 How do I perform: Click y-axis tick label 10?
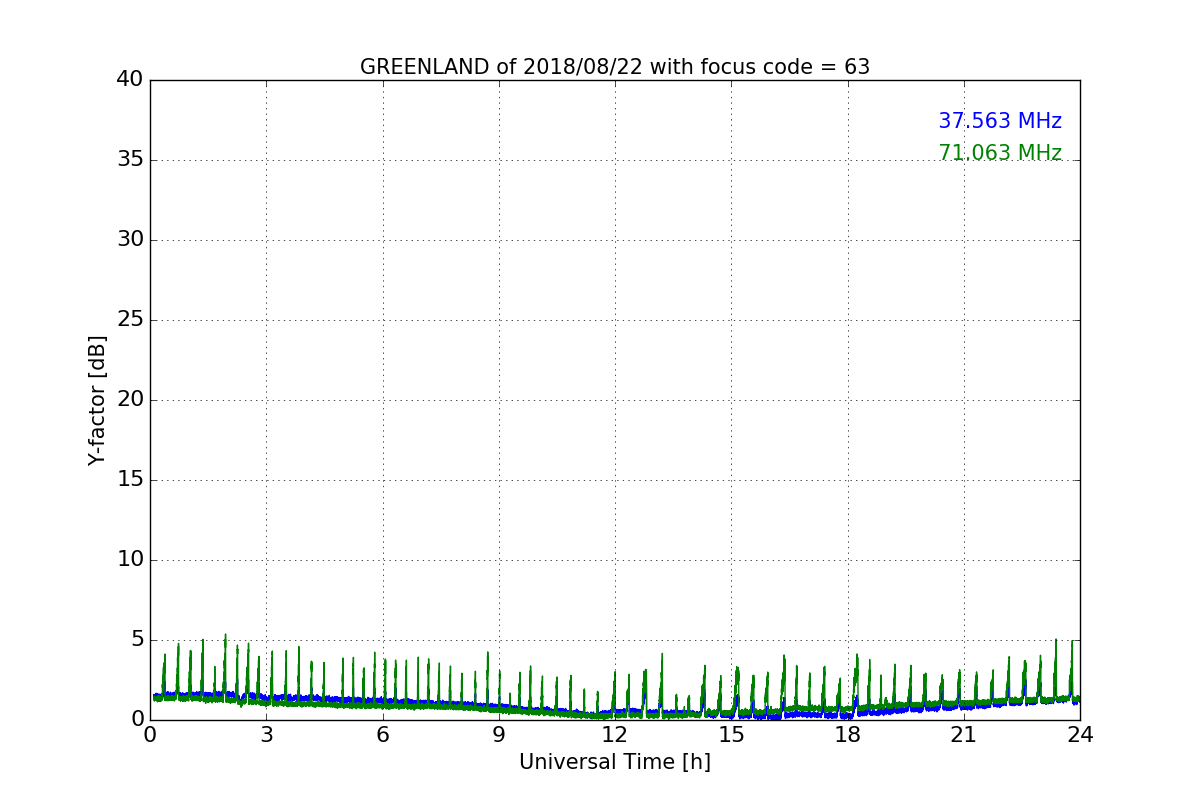130,559
